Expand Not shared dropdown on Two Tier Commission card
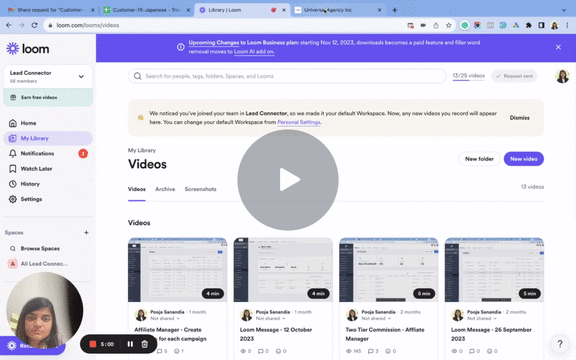576x360 pixels. 376,318
